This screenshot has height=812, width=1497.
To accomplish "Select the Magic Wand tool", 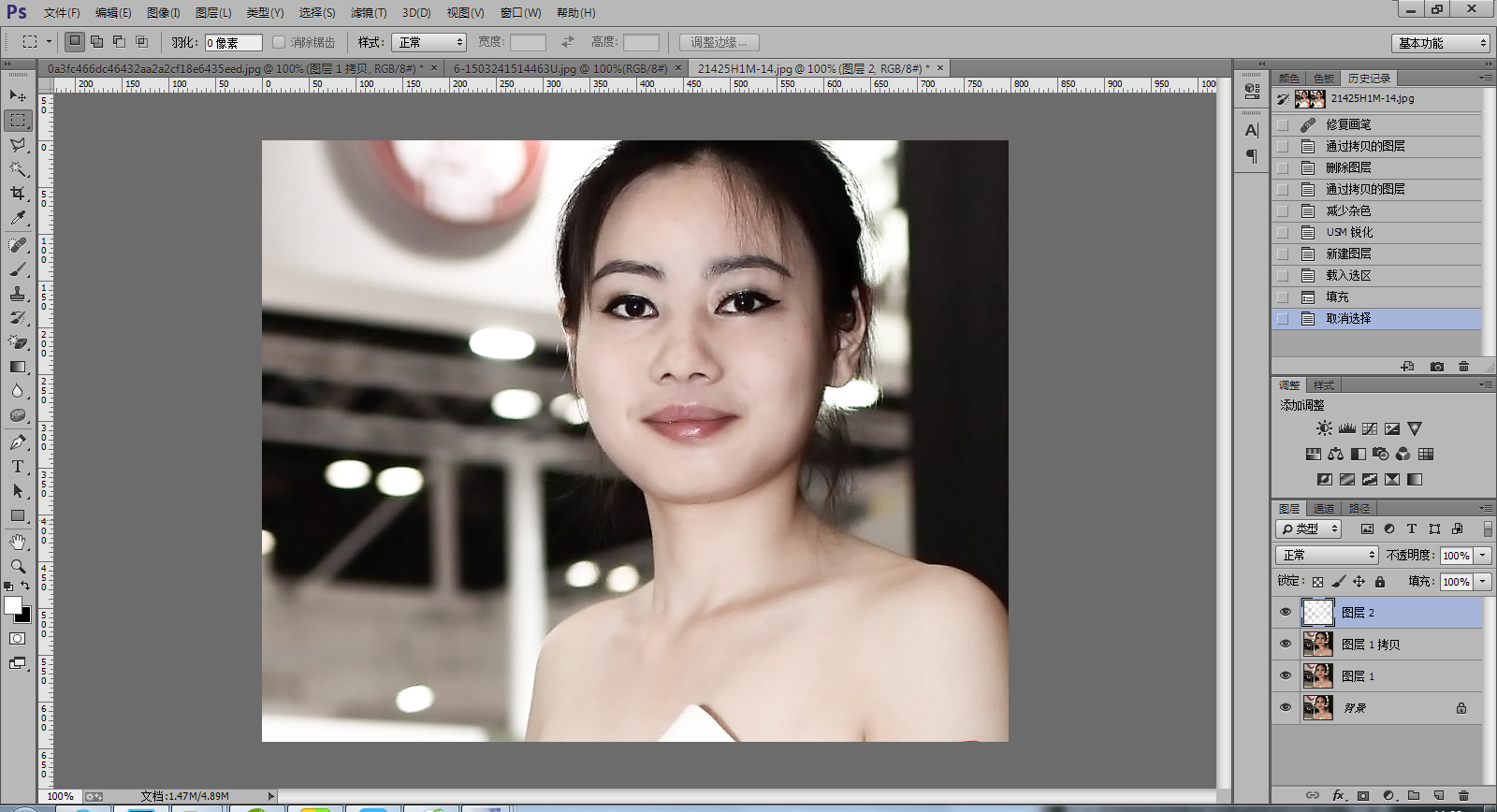I will point(18,169).
